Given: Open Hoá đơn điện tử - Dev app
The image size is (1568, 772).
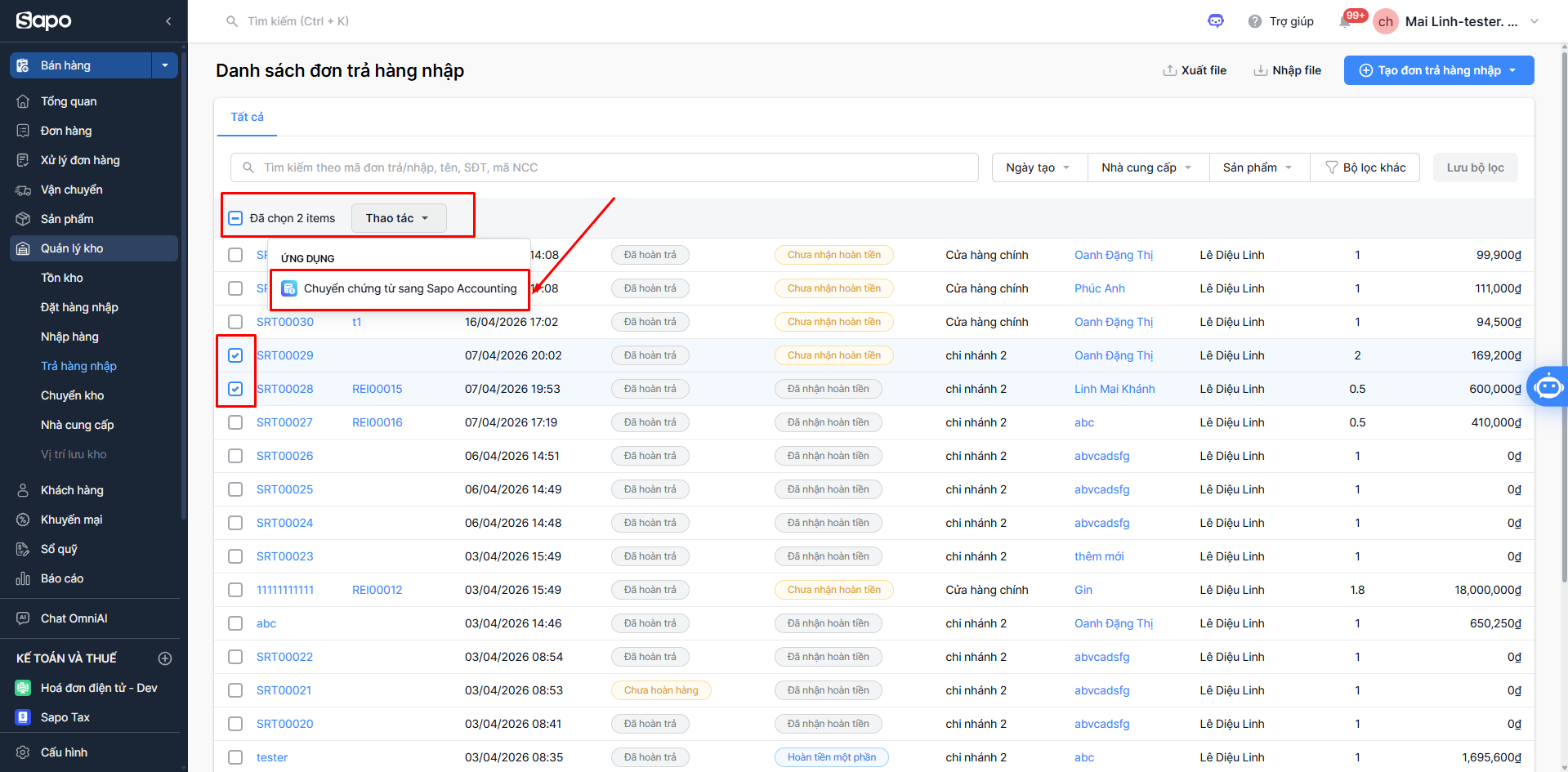Looking at the screenshot, I should point(99,688).
